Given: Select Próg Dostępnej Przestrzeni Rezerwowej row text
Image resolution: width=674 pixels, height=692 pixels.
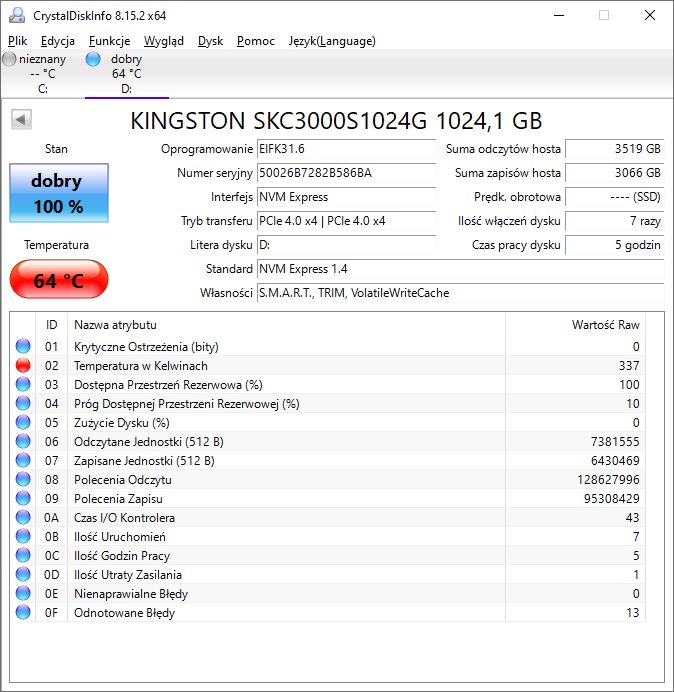Looking at the screenshot, I should point(187,404).
